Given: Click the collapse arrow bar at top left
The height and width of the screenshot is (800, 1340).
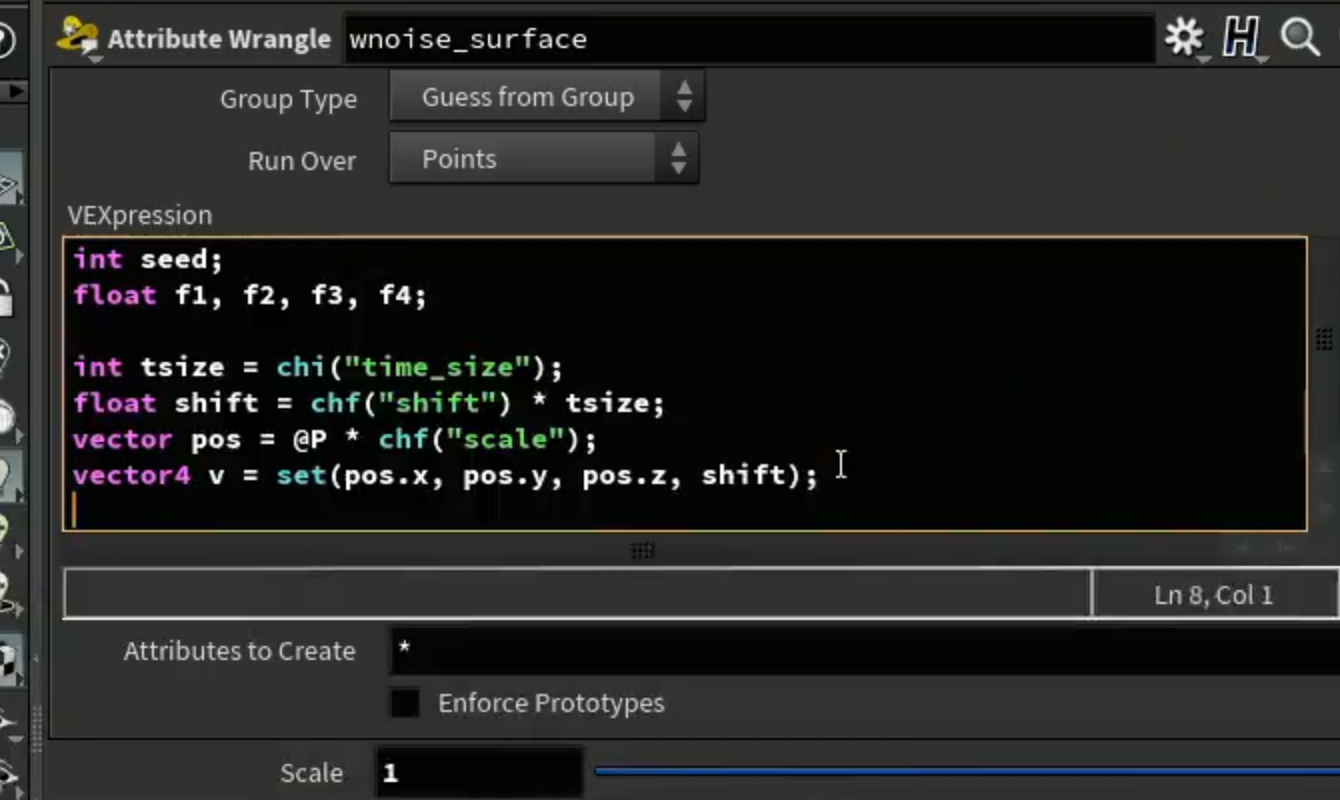Looking at the screenshot, I should [13, 91].
